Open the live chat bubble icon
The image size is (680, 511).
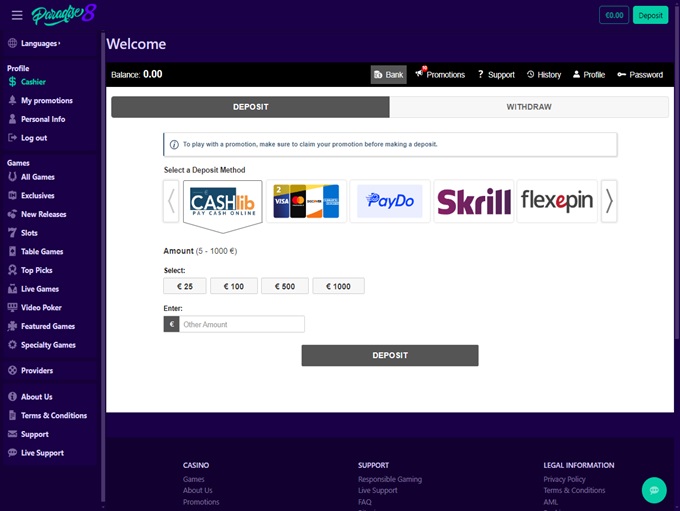coord(654,490)
